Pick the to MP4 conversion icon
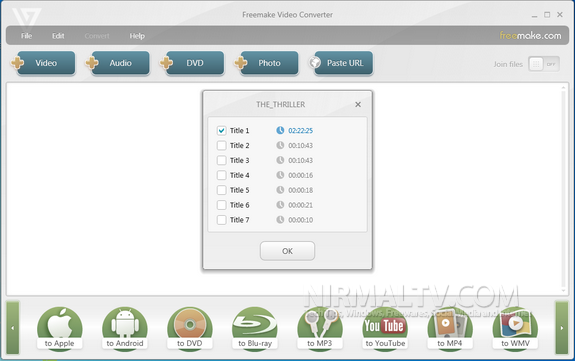Image resolution: width=575 pixels, height=361 pixels. [450, 328]
